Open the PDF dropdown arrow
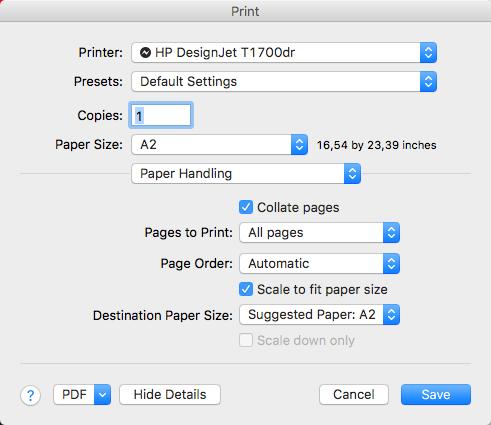491x425 pixels. pyautogui.click(x=102, y=395)
